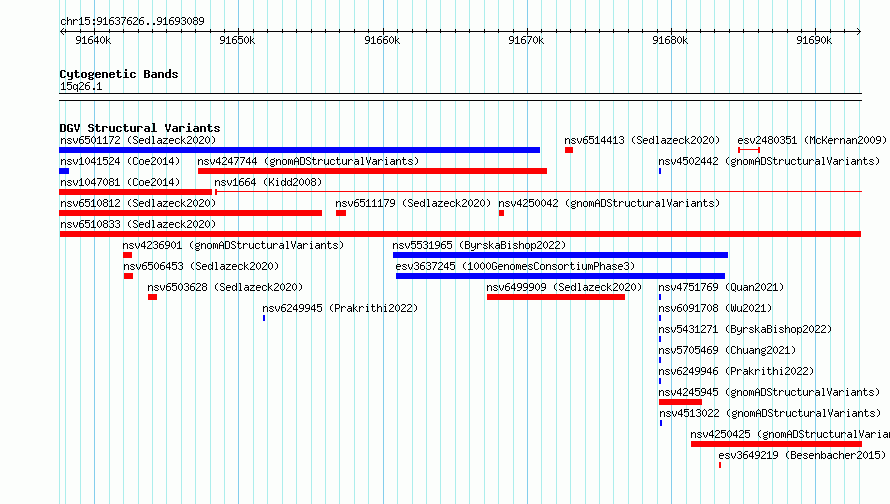Click the esv2480351 (McKernan2009) label
890x504 pixels.
pos(812,140)
